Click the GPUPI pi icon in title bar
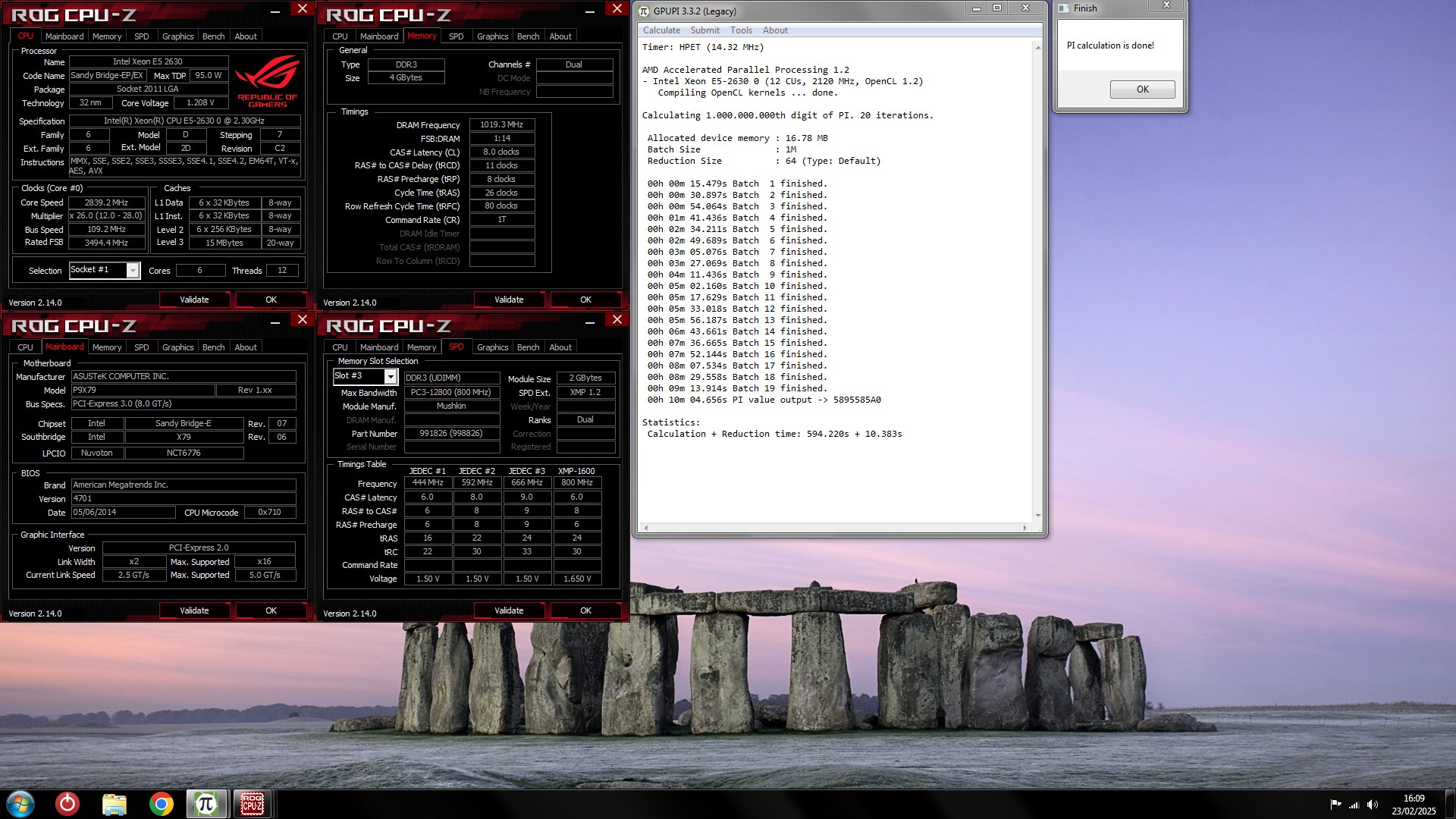 pyautogui.click(x=644, y=11)
